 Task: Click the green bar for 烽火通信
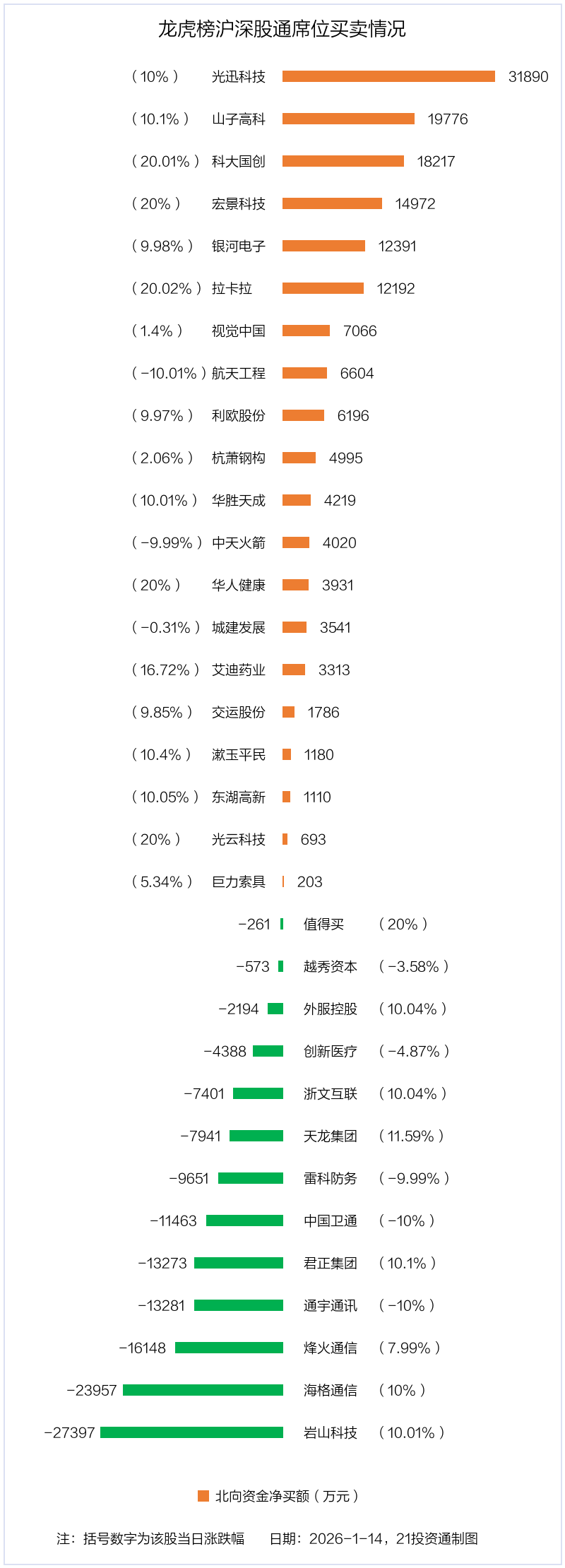pos(229,1348)
